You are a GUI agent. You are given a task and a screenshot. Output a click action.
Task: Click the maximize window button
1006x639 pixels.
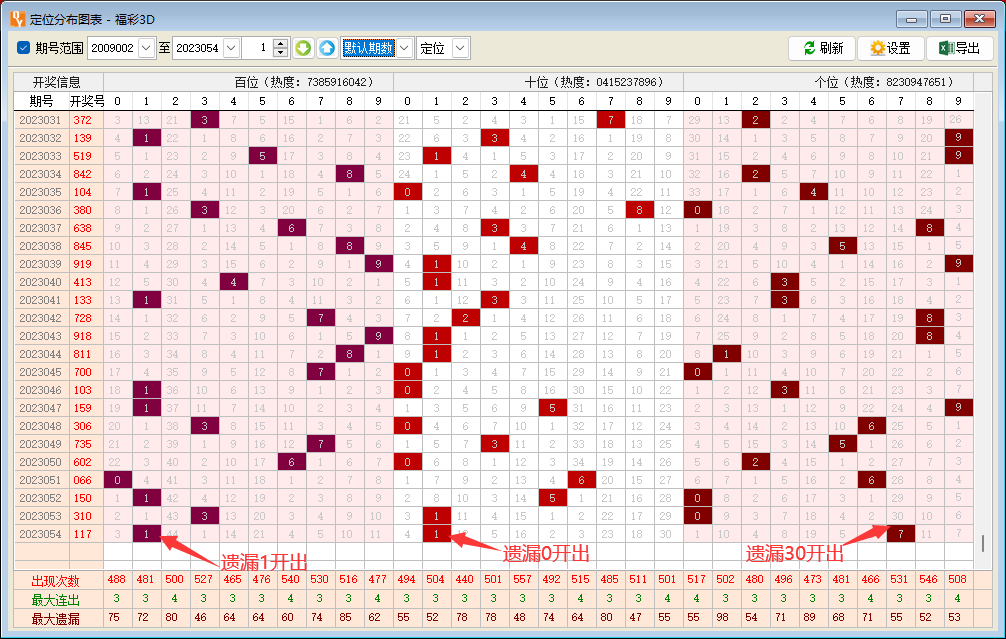(945, 18)
